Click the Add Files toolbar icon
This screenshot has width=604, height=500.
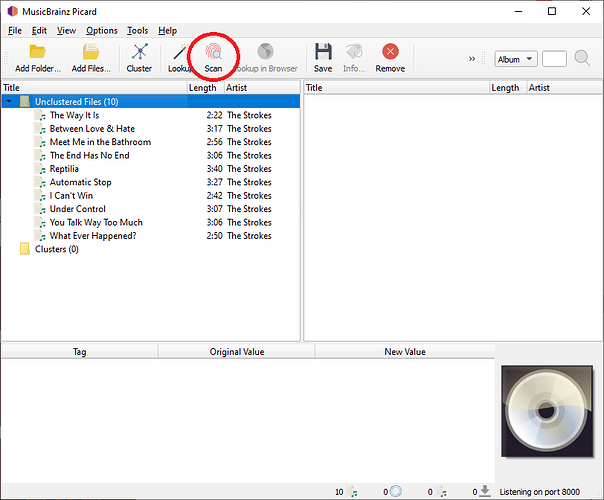click(91, 52)
